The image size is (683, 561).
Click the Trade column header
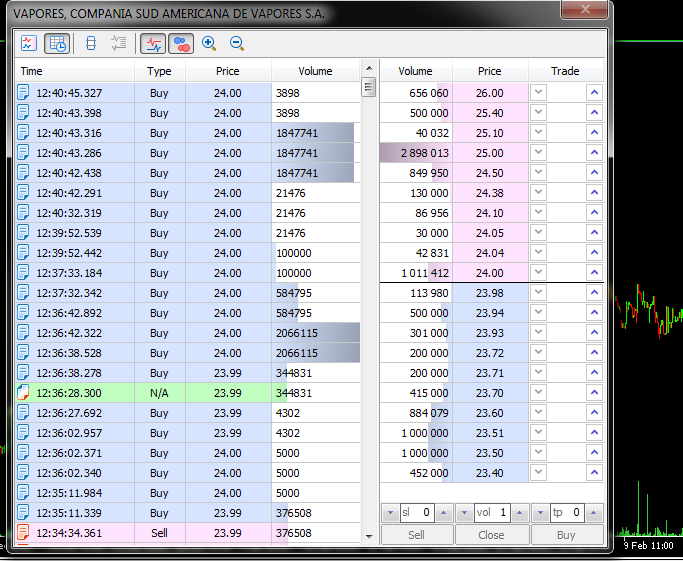tap(565, 71)
